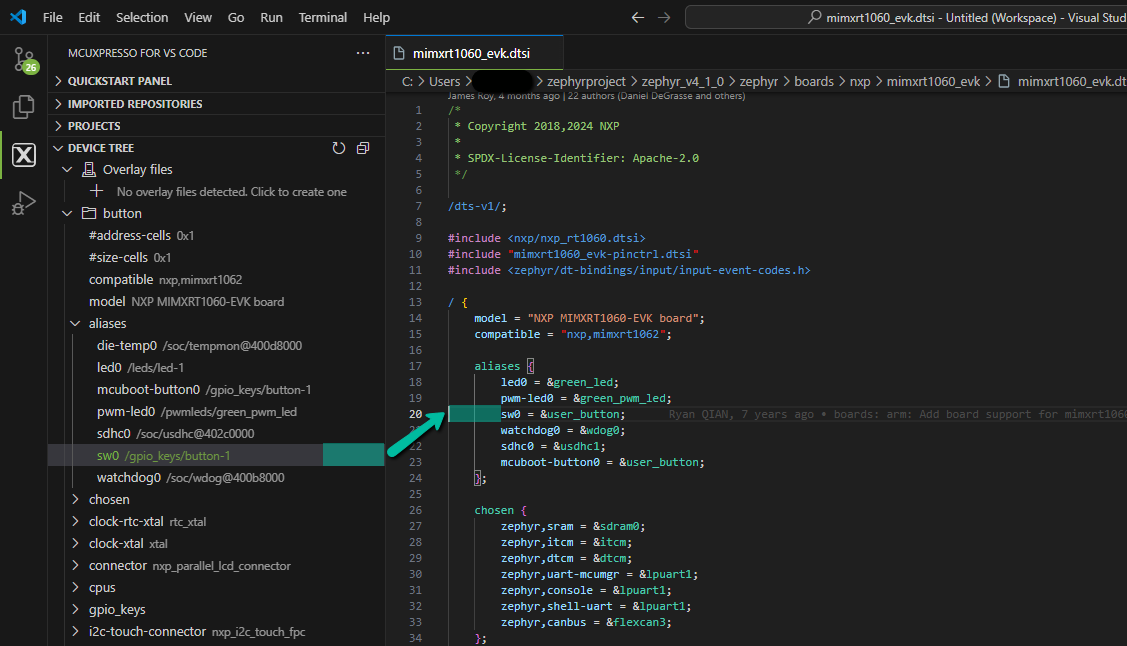Expand the cpus node
Screen dimensions: 1127x646
(72, 587)
